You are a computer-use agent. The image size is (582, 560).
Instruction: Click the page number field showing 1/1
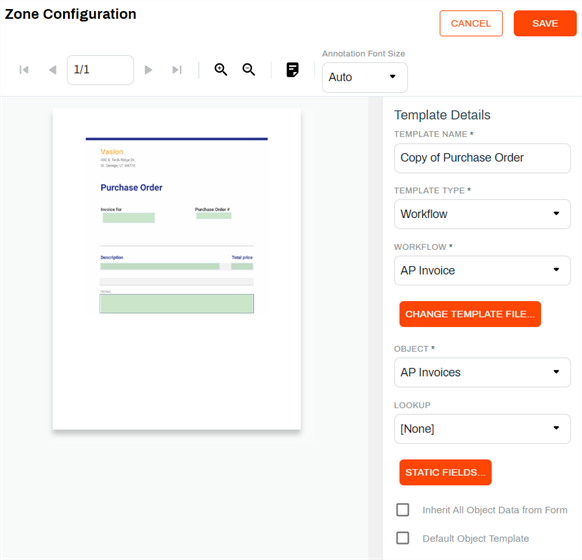point(100,70)
